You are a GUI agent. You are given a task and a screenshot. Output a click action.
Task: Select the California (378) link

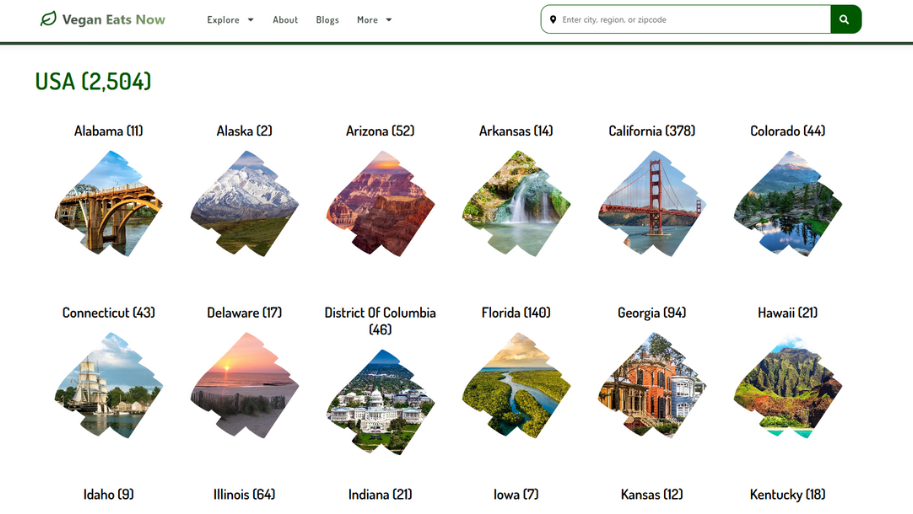651,131
